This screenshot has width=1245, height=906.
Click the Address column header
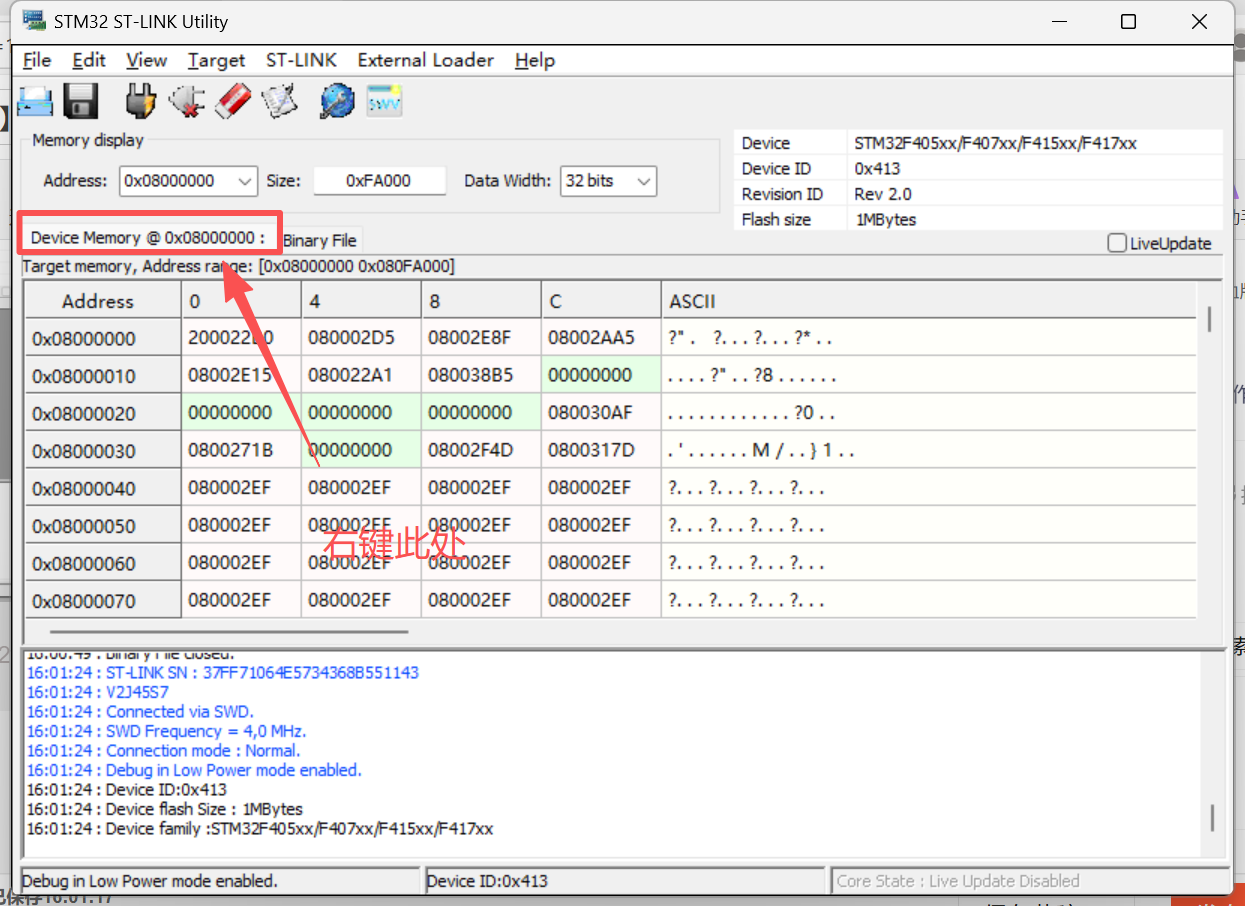(103, 301)
